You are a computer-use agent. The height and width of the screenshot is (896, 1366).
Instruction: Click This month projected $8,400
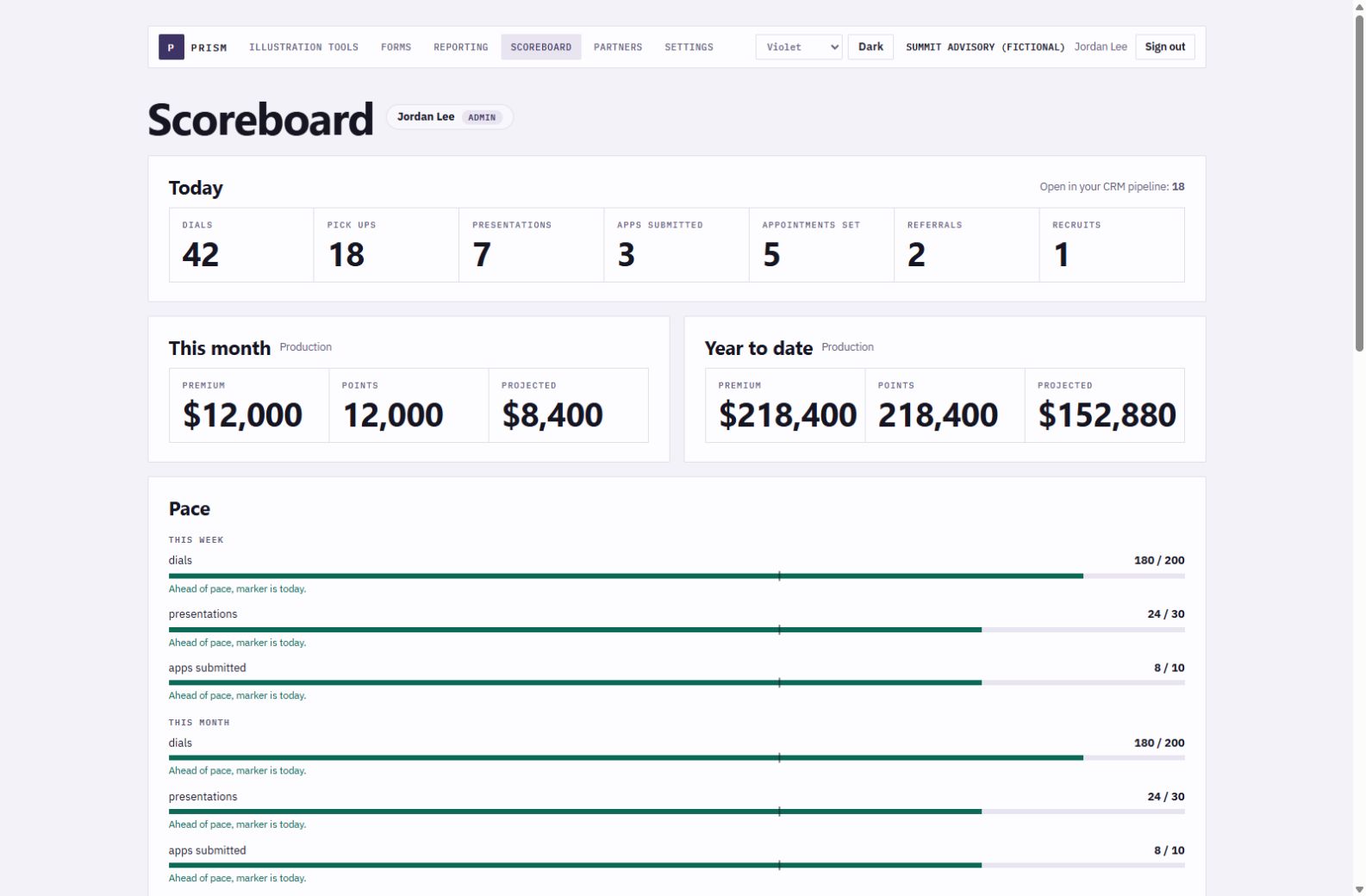point(569,406)
